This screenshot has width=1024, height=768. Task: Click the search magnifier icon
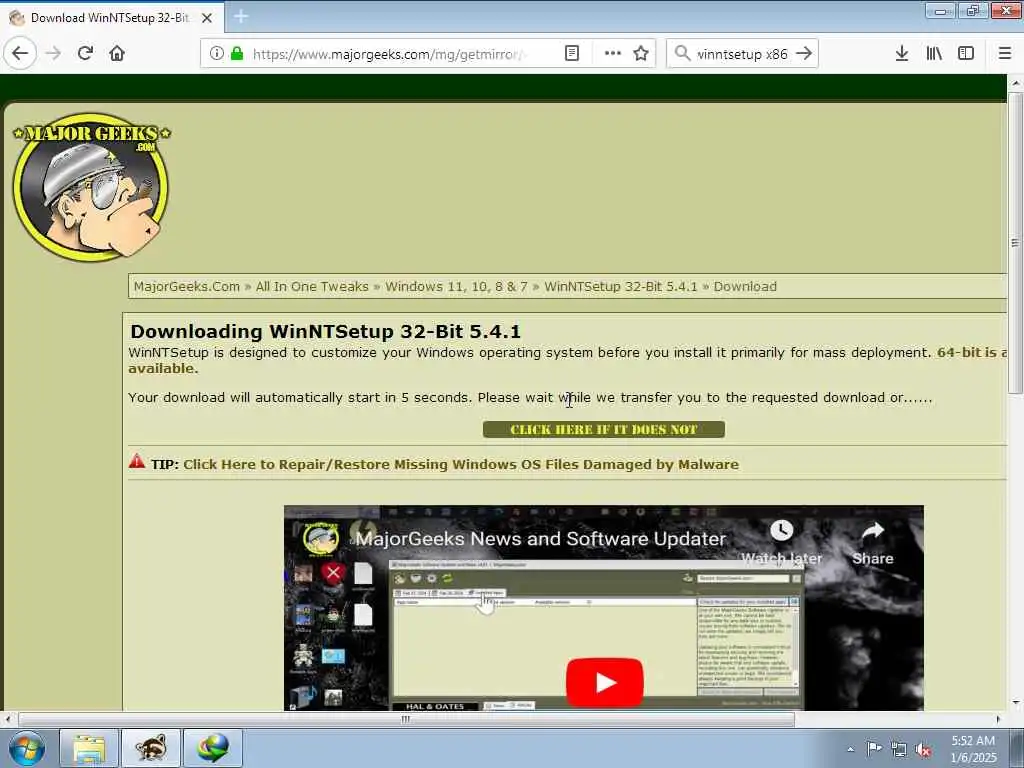pyautogui.click(x=682, y=54)
